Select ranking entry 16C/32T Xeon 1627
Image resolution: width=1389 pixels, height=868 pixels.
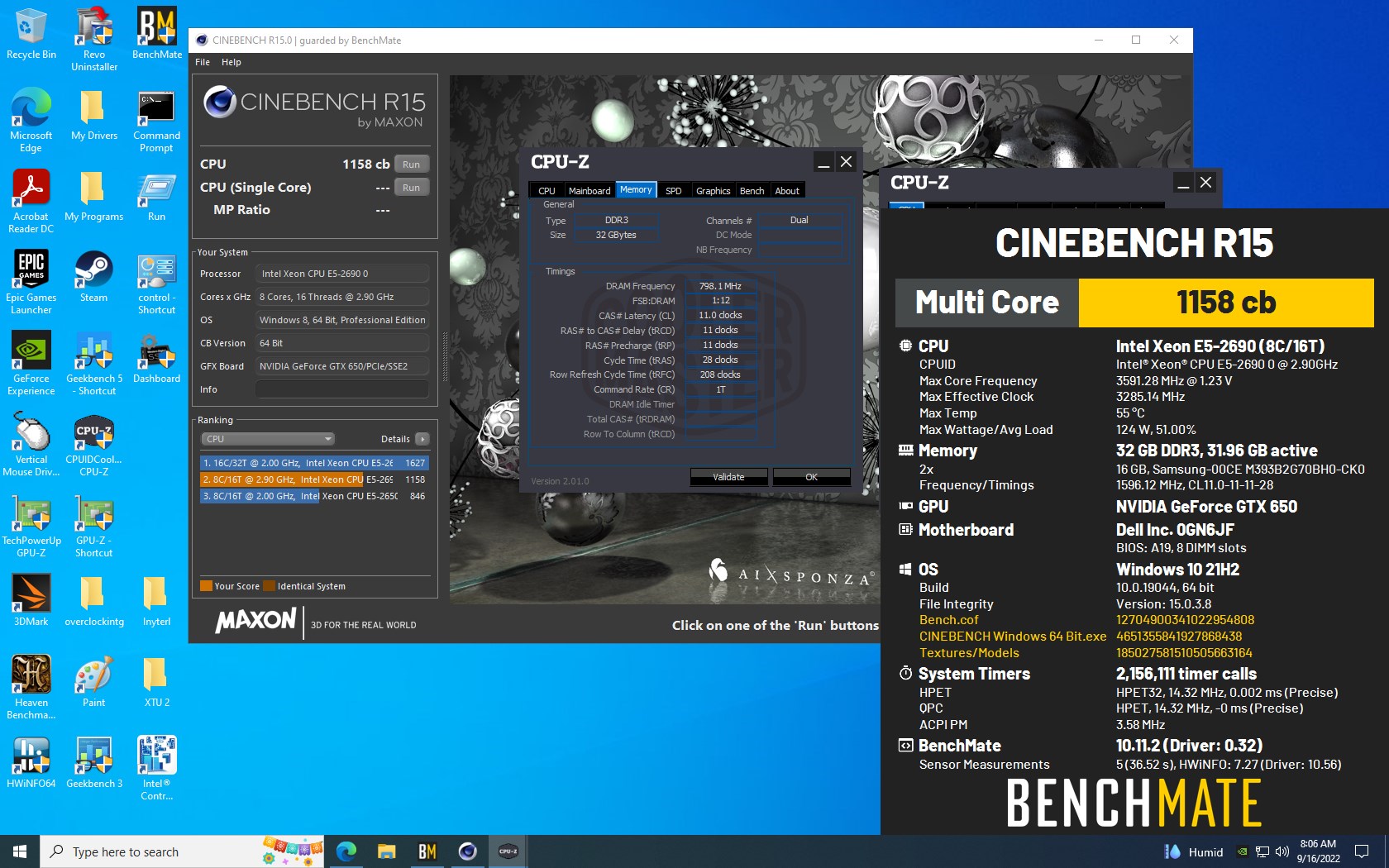314,463
